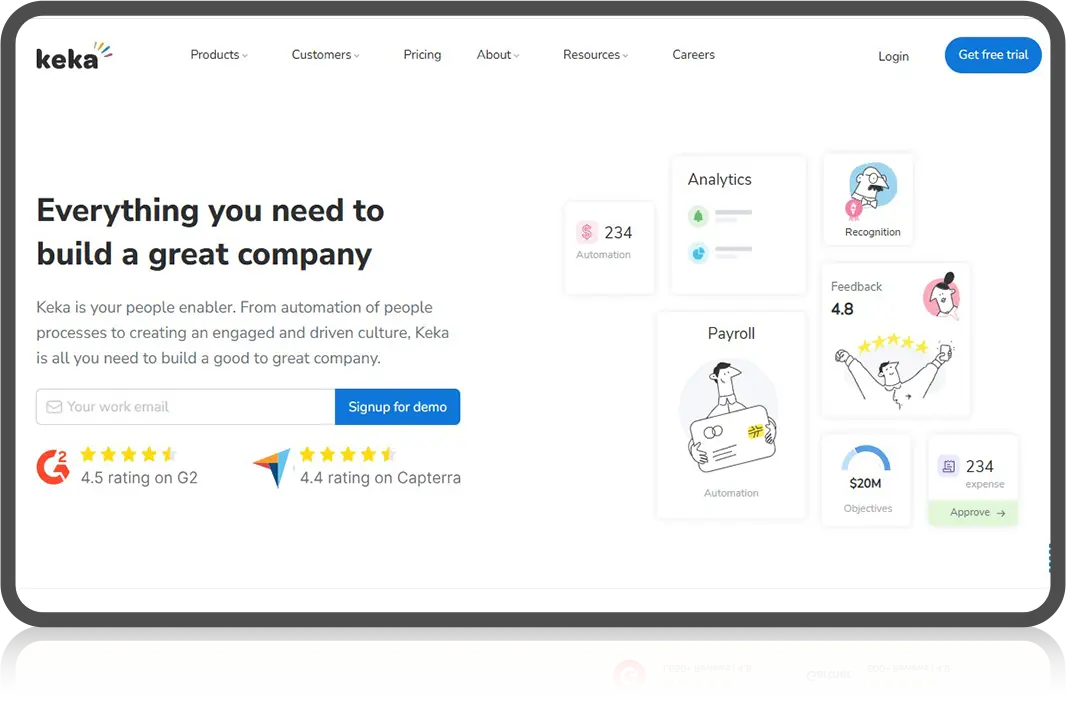The width and height of the screenshot is (1066, 702).
Task: Select the G2 rating icon
Action: coord(52,464)
